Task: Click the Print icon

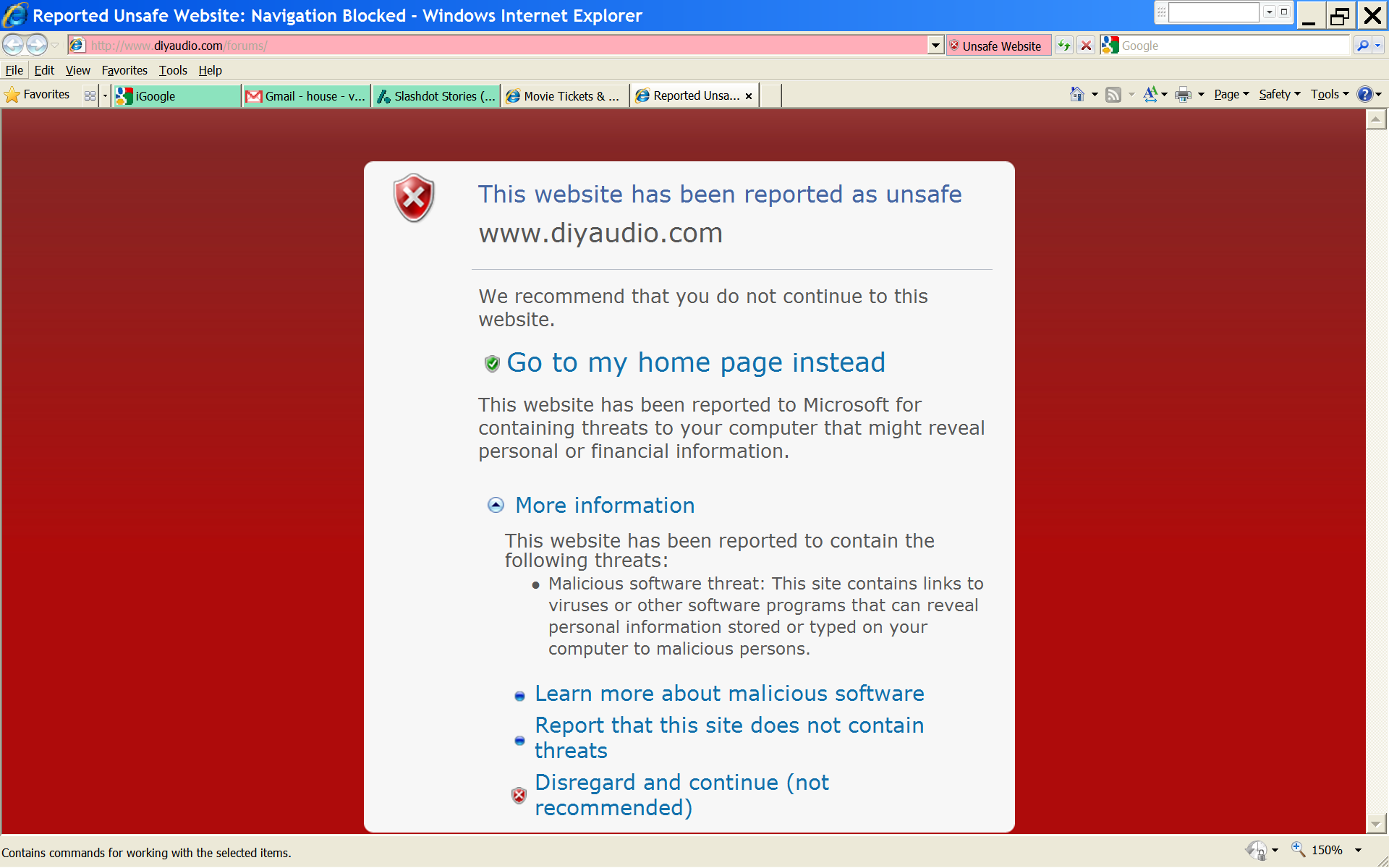Action: pyautogui.click(x=1183, y=94)
